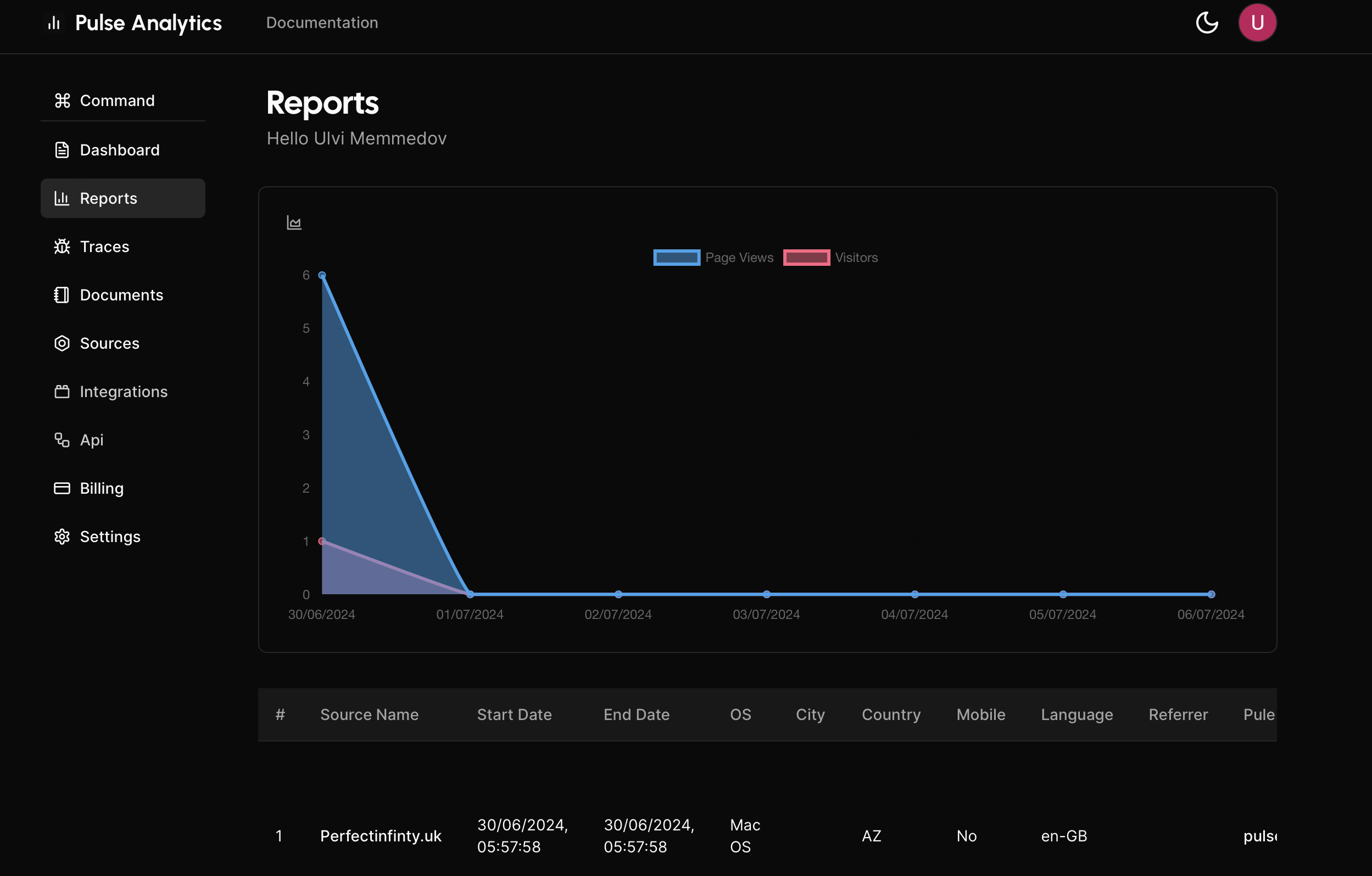Image resolution: width=1372 pixels, height=876 pixels.
Task: Select the Reports sidebar item
Action: (123, 198)
